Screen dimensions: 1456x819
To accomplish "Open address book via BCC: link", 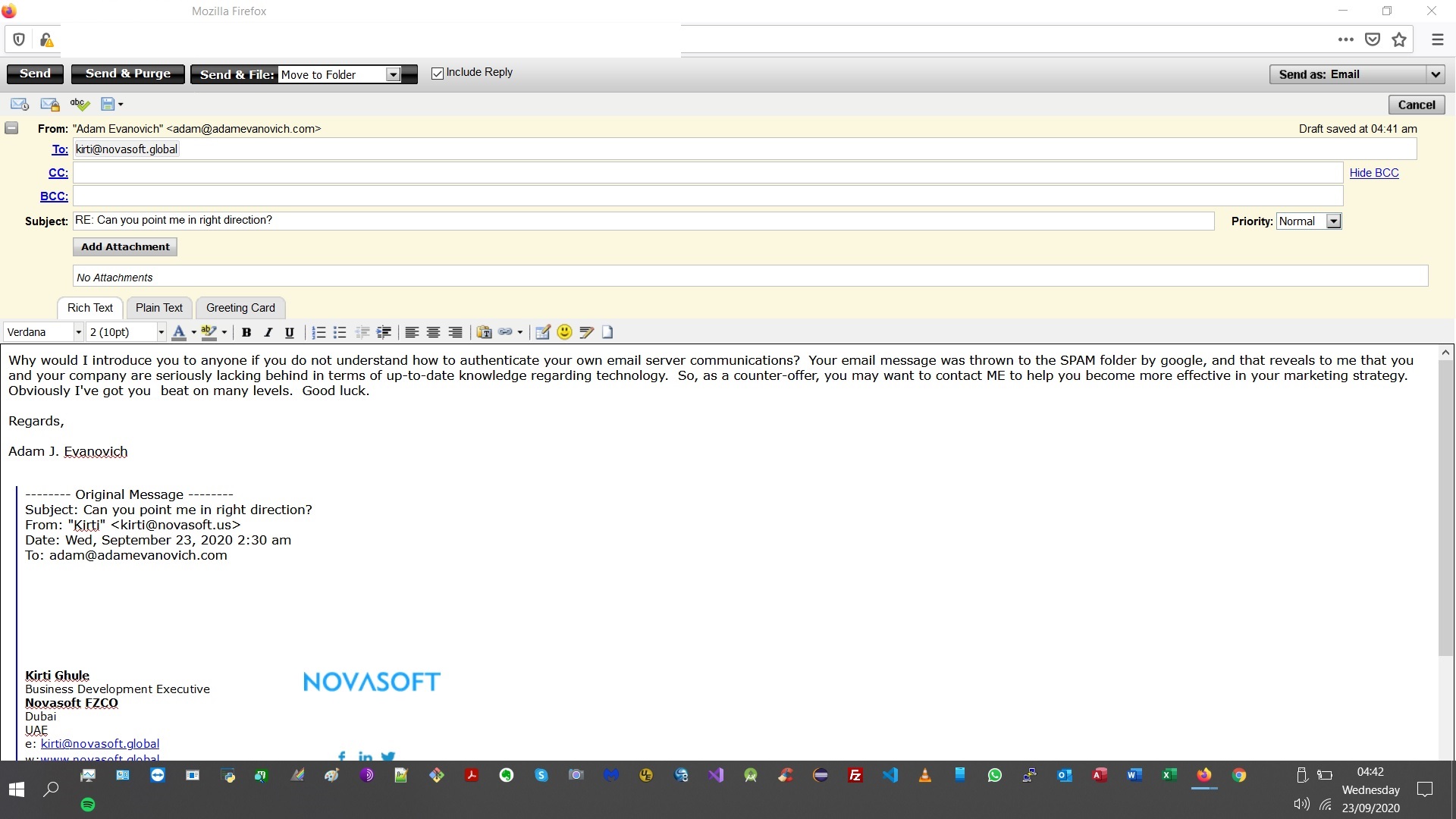I will click(x=54, y=196).
